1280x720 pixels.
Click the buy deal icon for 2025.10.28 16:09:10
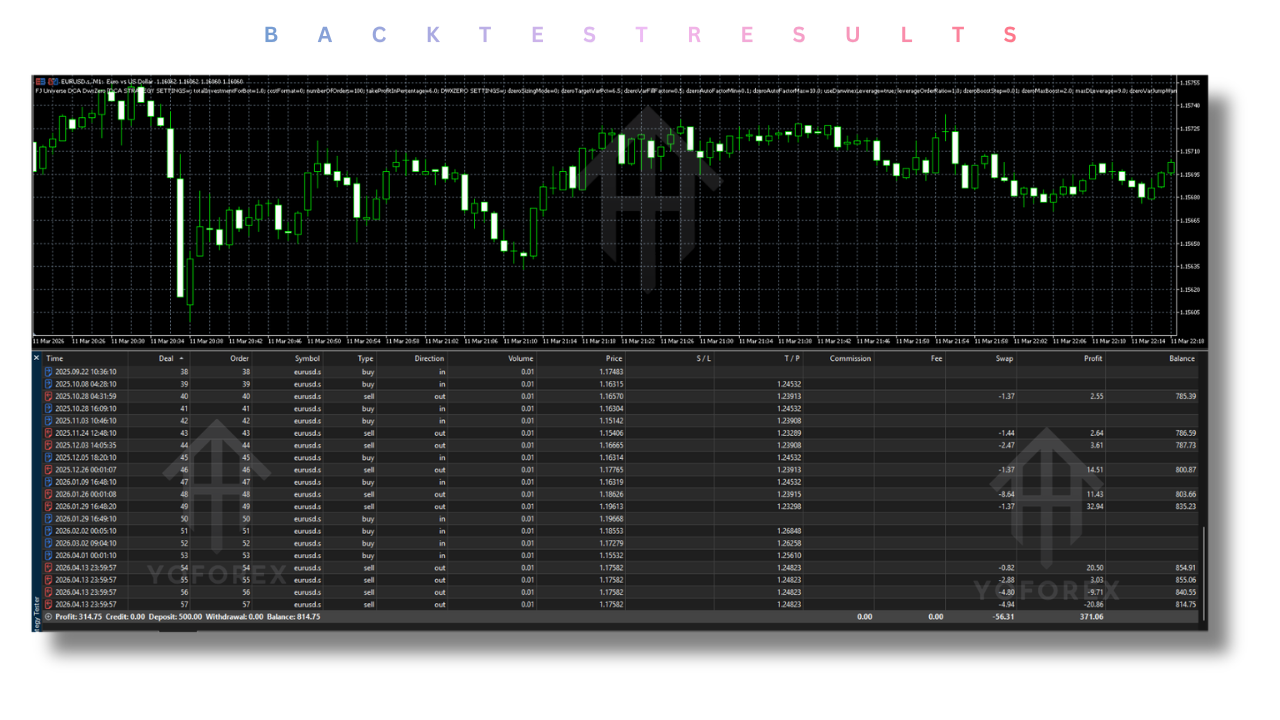pos(48,408)
